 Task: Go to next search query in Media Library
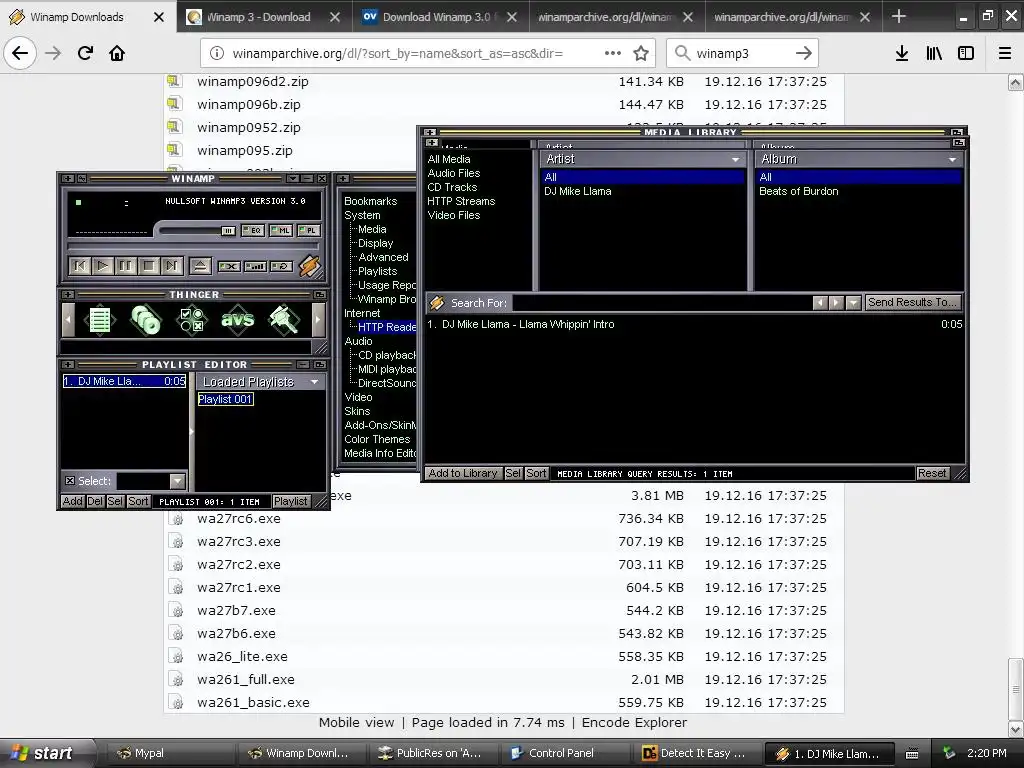(836, 302)
